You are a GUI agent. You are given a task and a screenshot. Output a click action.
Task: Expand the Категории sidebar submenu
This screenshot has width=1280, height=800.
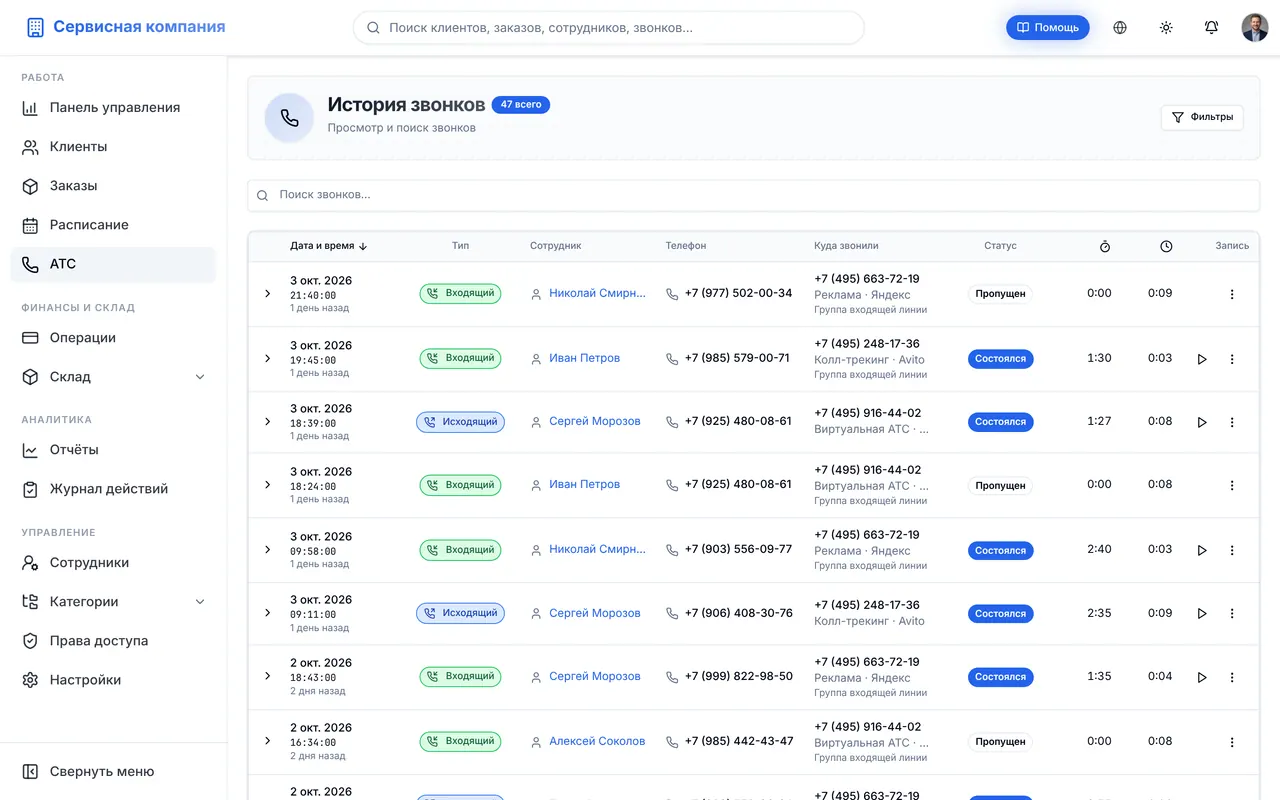(x=199, y=602)
